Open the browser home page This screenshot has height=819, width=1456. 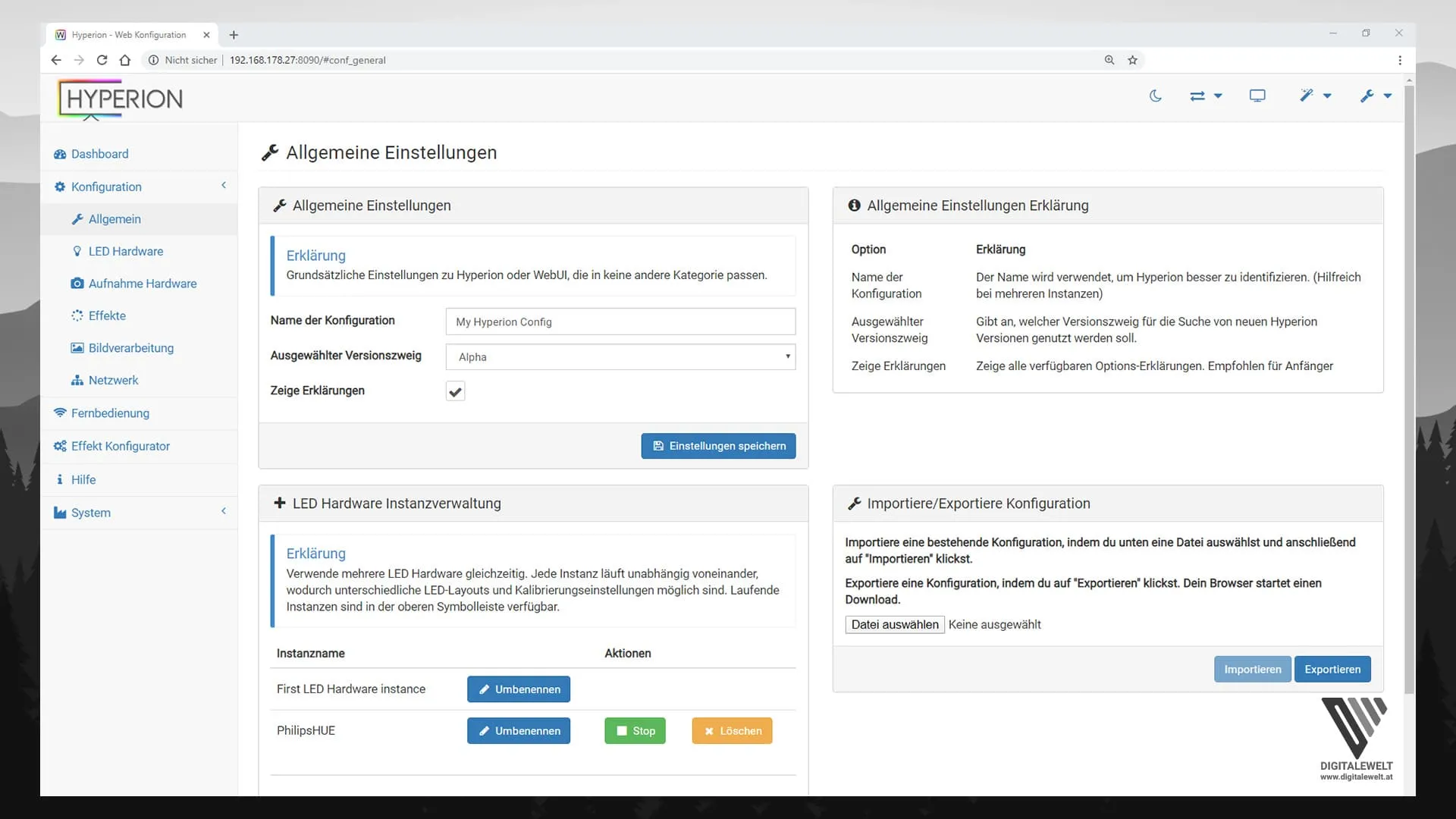coord(125,60)
